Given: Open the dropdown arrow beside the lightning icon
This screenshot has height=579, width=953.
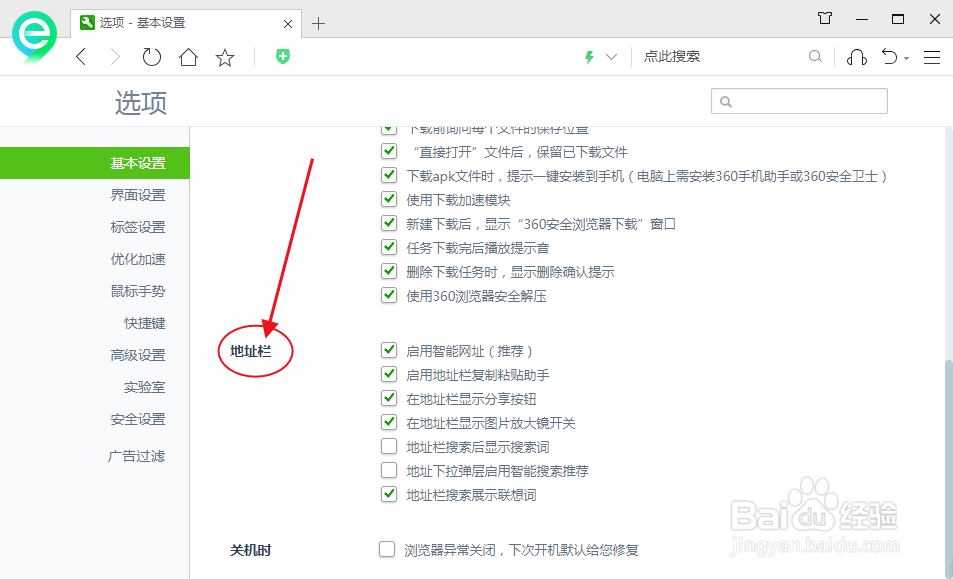Looking at the screenshot, I should (610, 57).
